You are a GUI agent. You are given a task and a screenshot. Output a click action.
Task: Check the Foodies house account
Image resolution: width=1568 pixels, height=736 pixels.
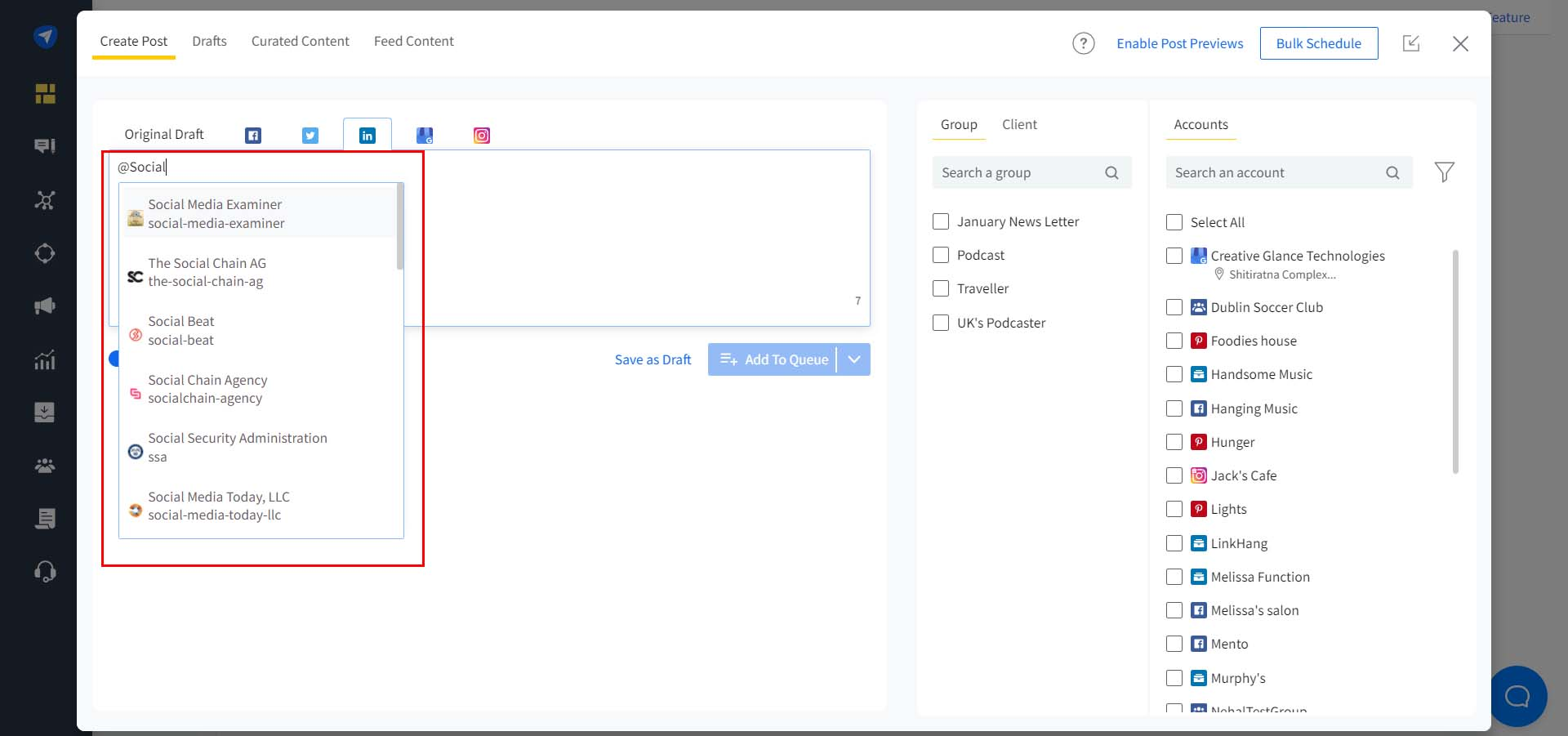click(x=1174, y=341)
